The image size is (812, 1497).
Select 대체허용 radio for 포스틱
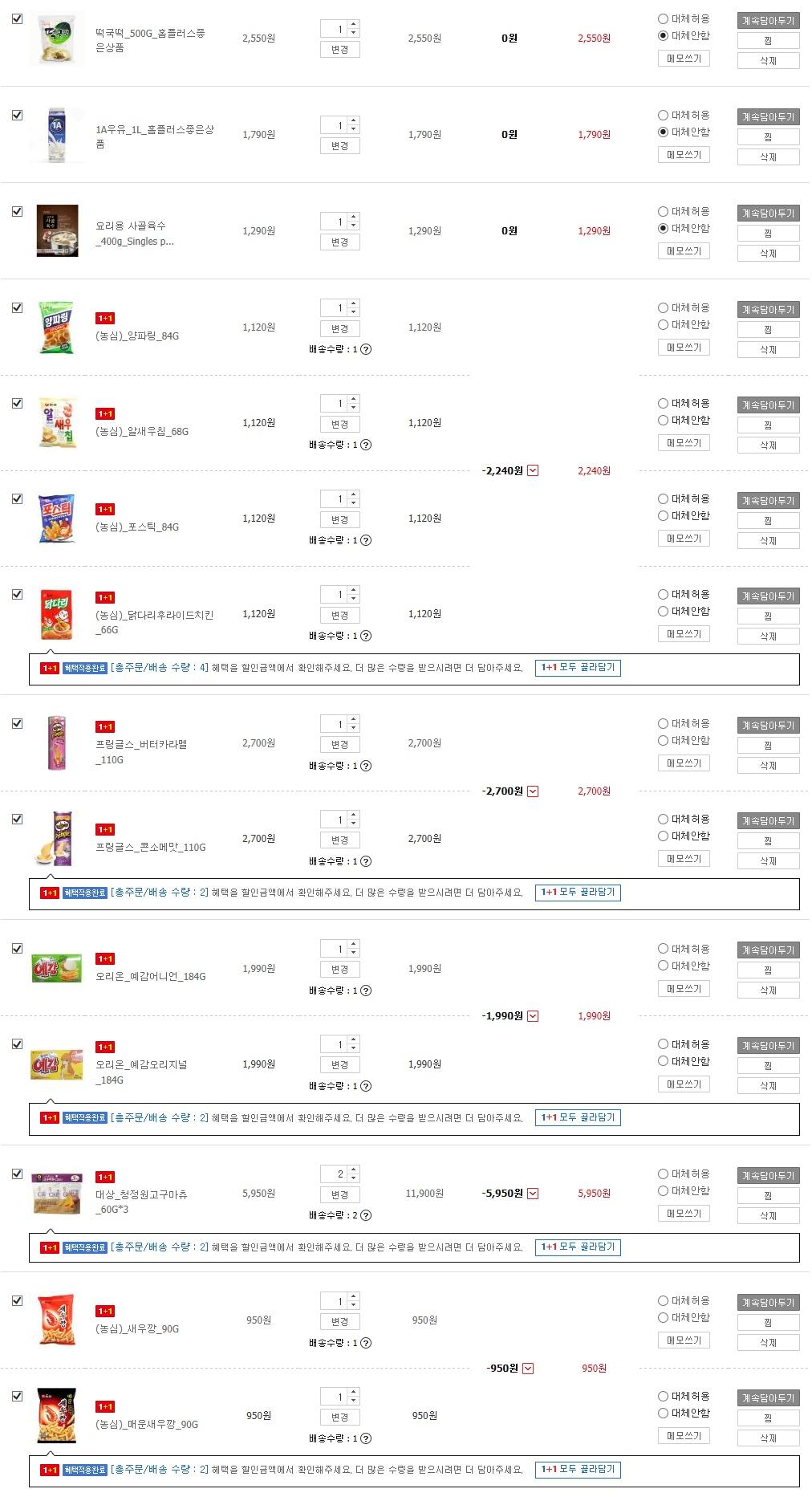point(663,498)
